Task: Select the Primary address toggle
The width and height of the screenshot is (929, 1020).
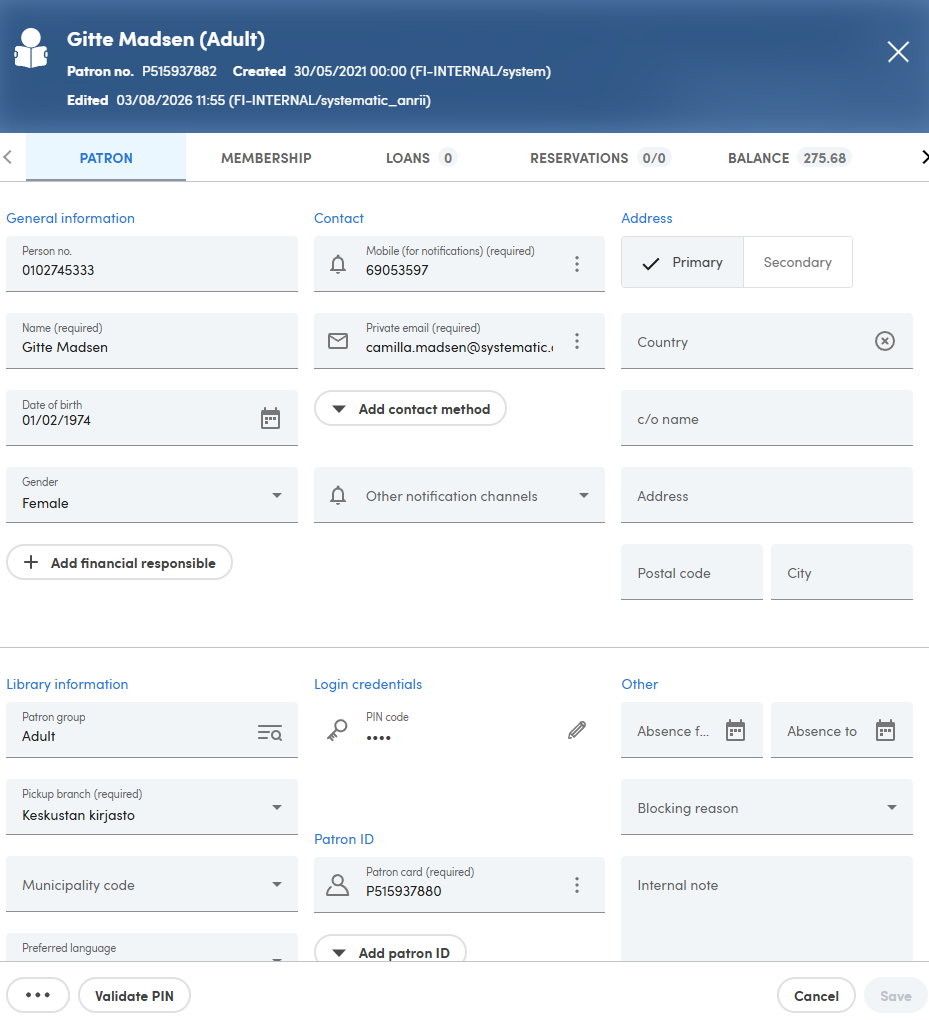Action: [682, 262]
